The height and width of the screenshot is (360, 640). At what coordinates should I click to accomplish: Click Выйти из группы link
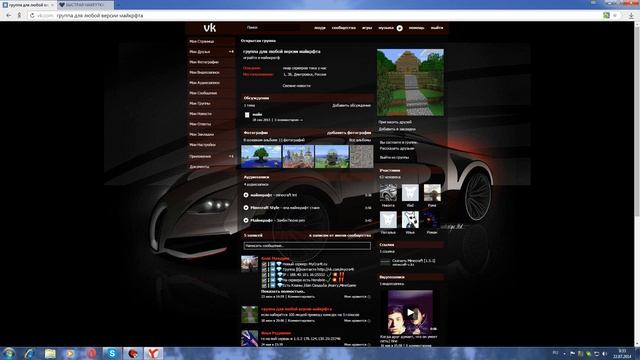point(394,157)
